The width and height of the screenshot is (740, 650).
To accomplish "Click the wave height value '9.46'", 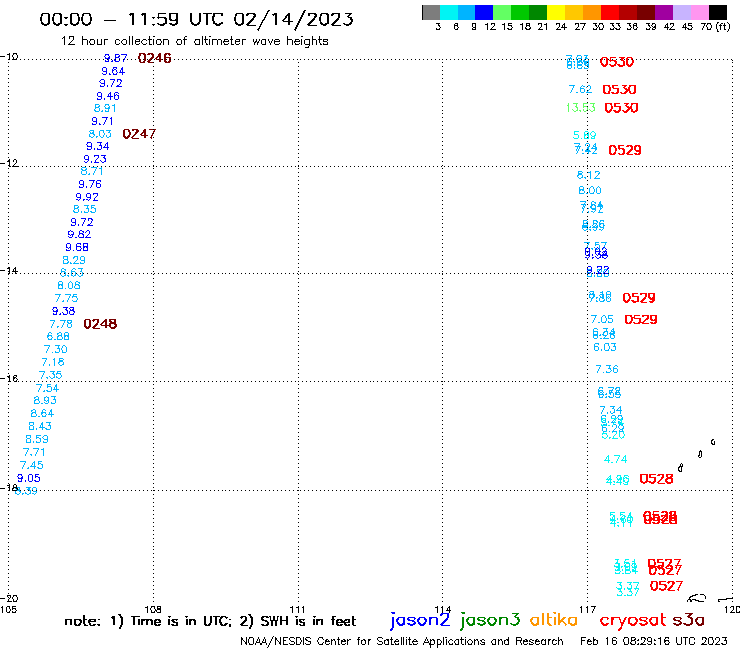I will pos(108,96).
